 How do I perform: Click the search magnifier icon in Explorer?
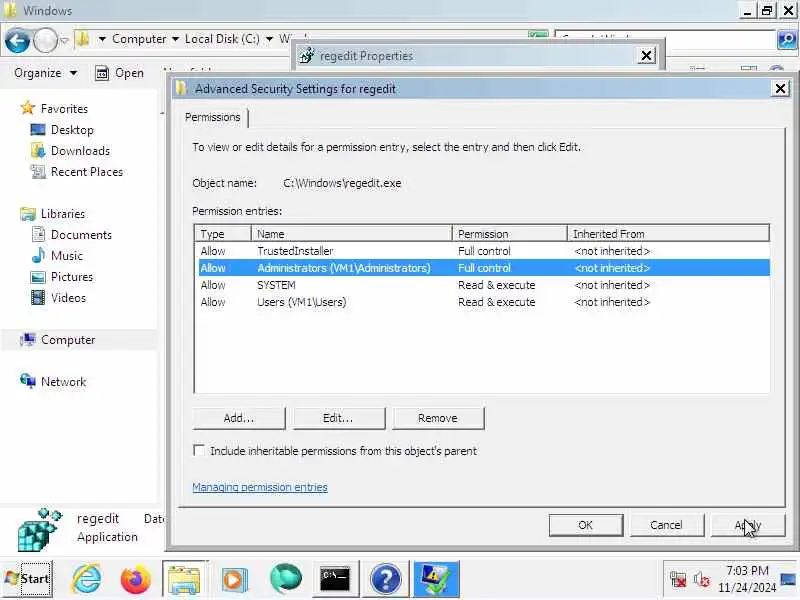pos(787,39)
